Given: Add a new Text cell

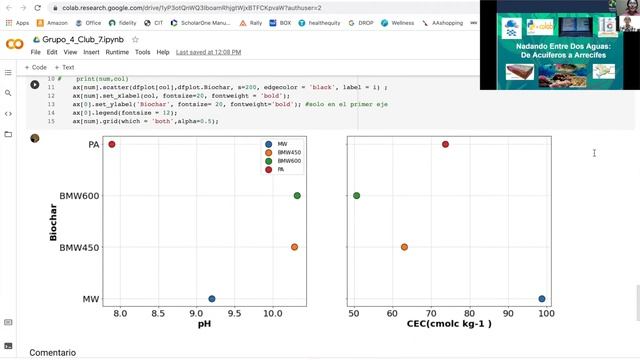Looking at the screenshot, I should pos(64,67).
